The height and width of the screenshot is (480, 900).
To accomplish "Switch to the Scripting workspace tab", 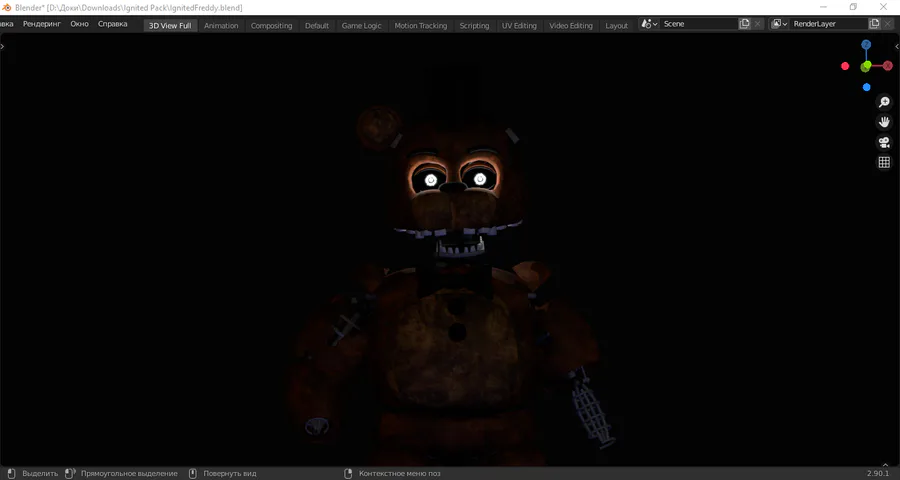I will point(474,25).
